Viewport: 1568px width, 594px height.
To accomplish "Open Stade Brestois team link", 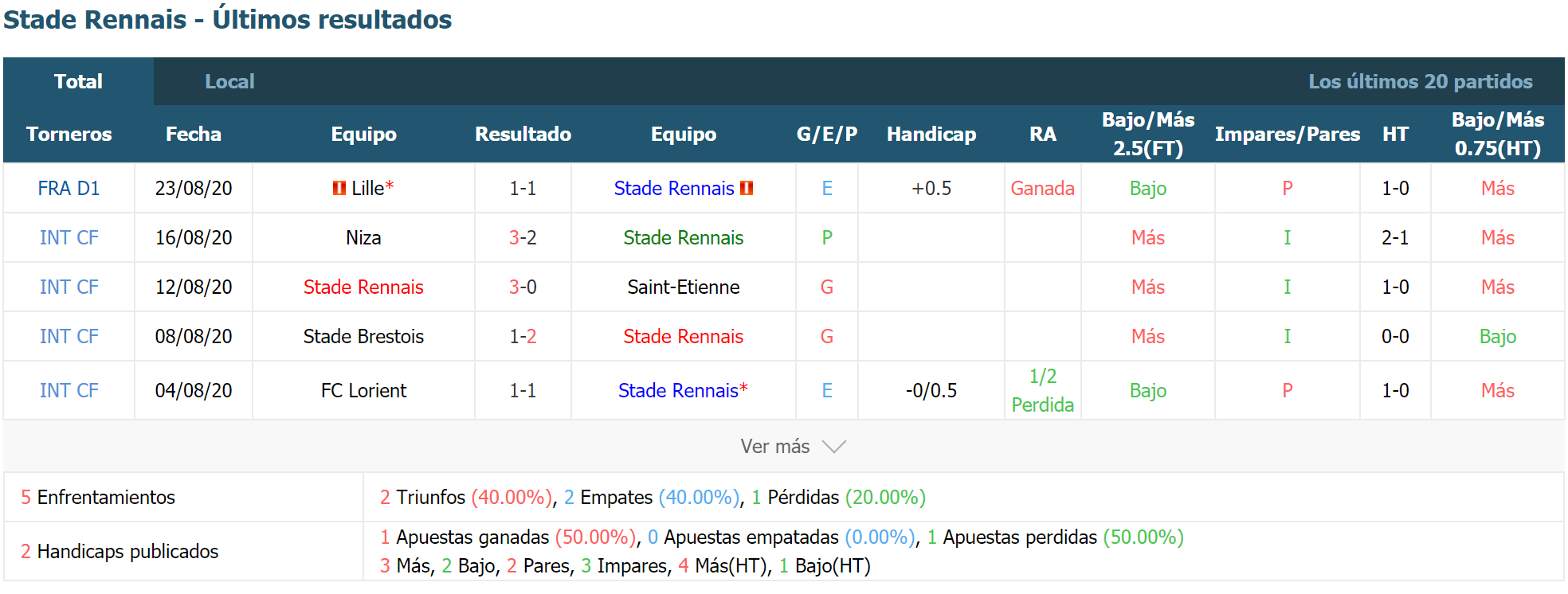I will pos(363,337).
